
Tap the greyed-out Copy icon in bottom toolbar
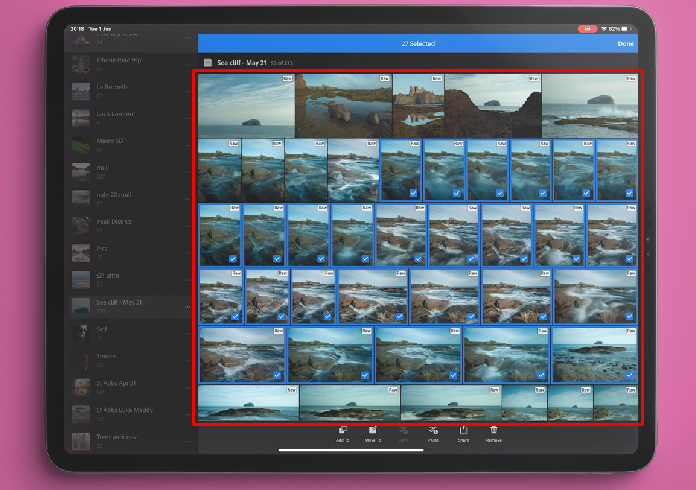(x=403, y=431)
